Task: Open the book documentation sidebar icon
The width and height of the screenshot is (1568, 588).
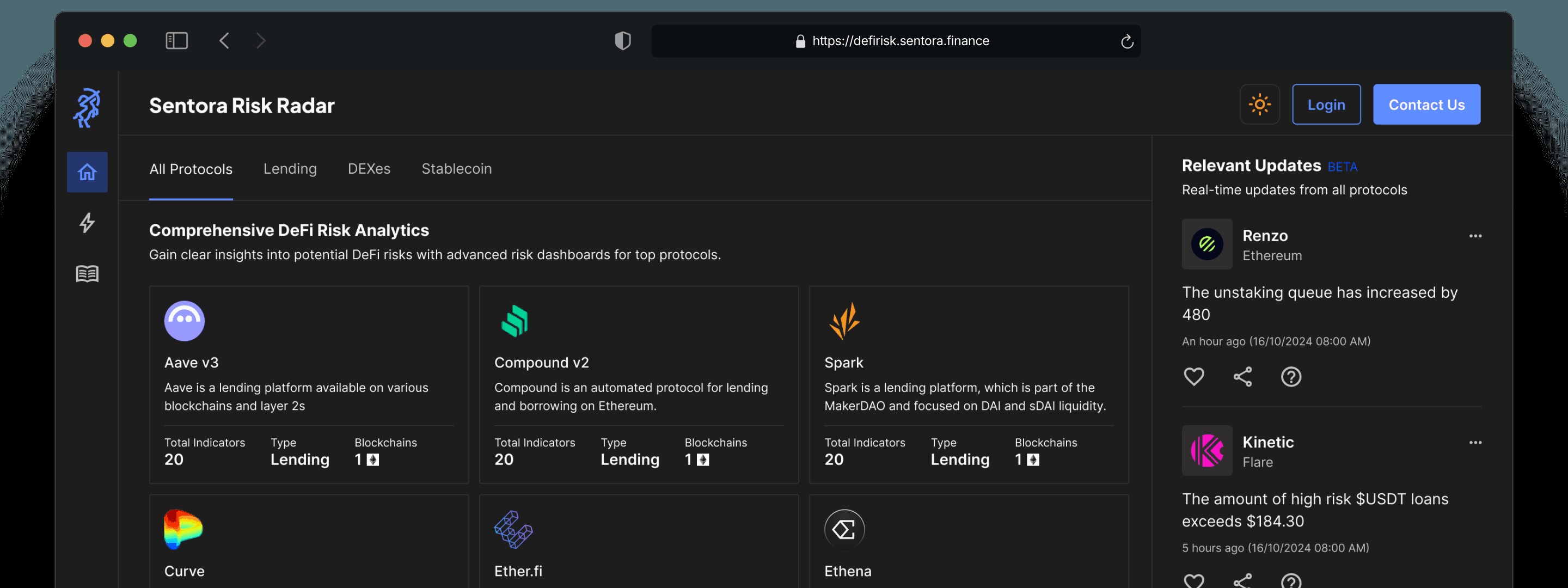Action: 87,274
